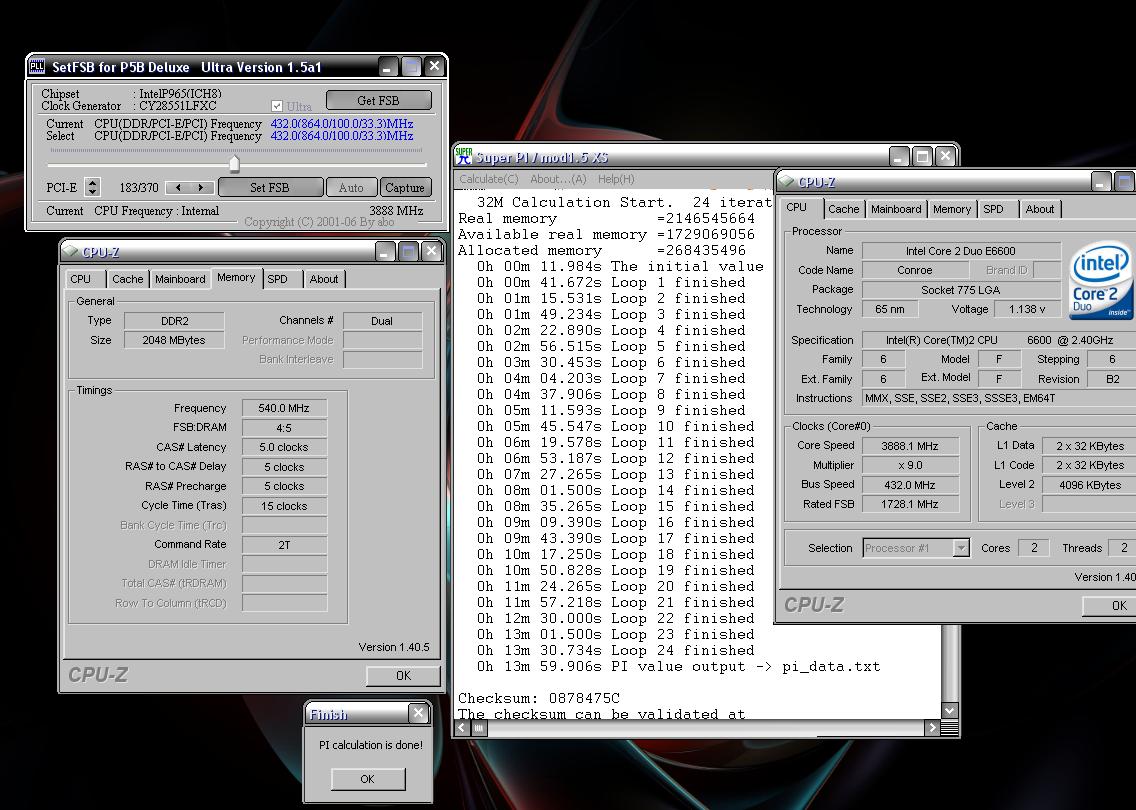
Task: Click Super PI horizontal scrollbar left arrow
Action: 463,728
